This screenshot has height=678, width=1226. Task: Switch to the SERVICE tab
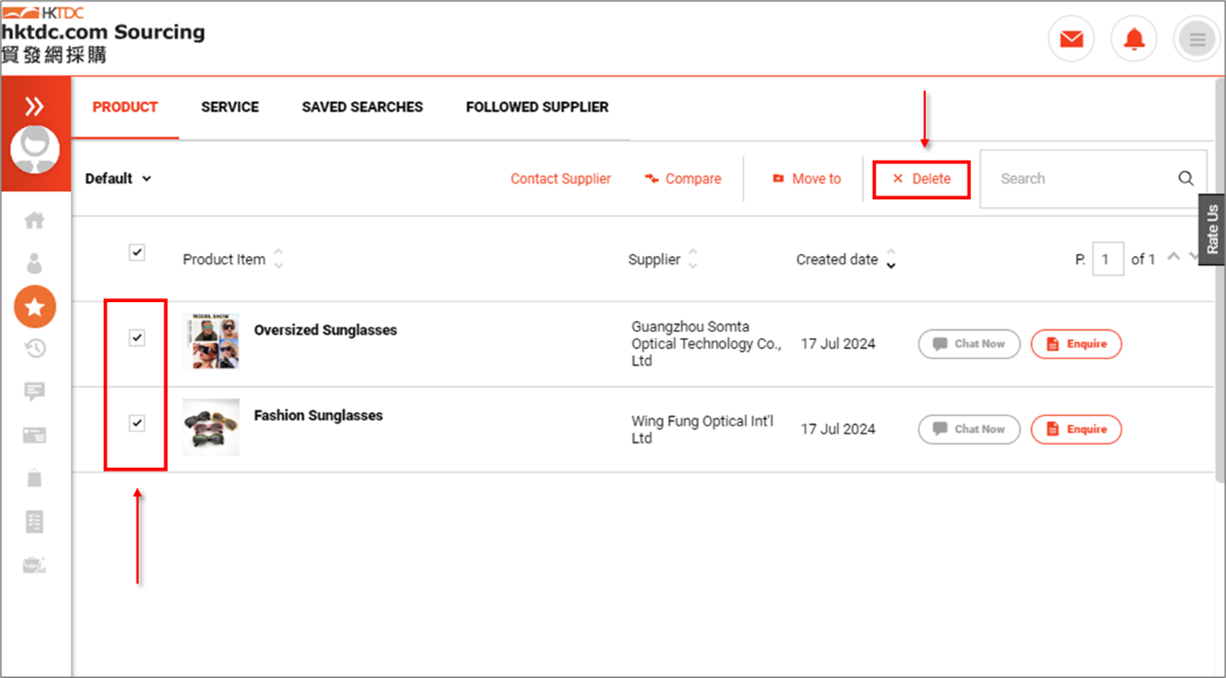(230, 107)
